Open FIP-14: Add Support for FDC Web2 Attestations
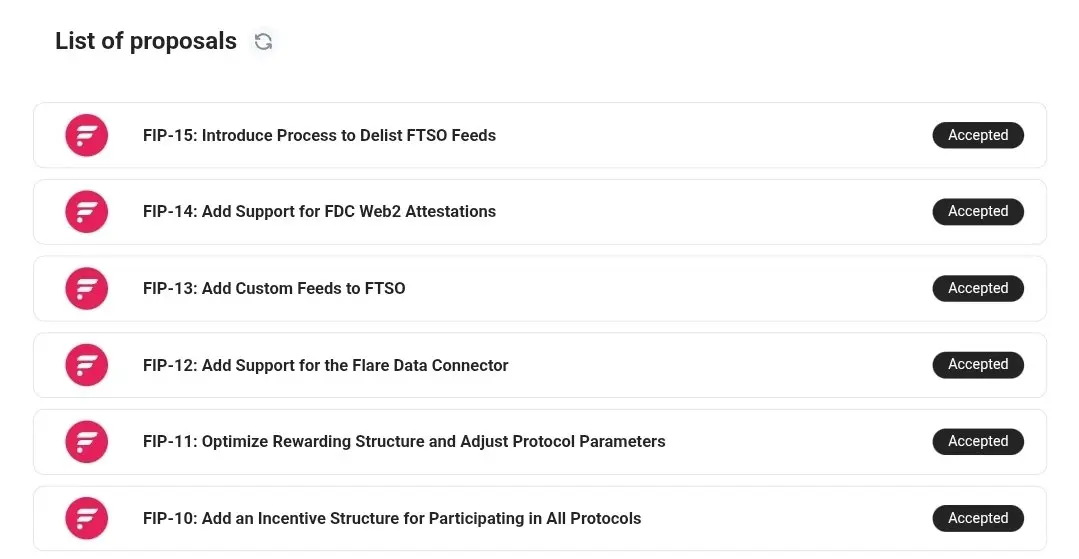Screen dimensions: 1079x559 click(x=319, y=212)
